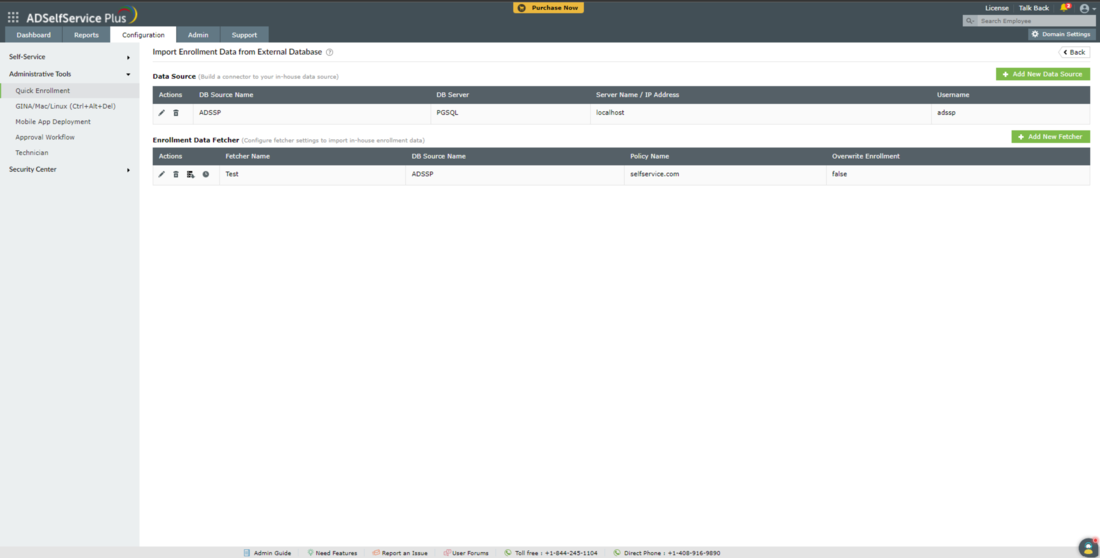Viewport: 1100px width, 558px height.
Task: Select Approval Workflow in the sidebar
Action: click(x=45, y=137)
